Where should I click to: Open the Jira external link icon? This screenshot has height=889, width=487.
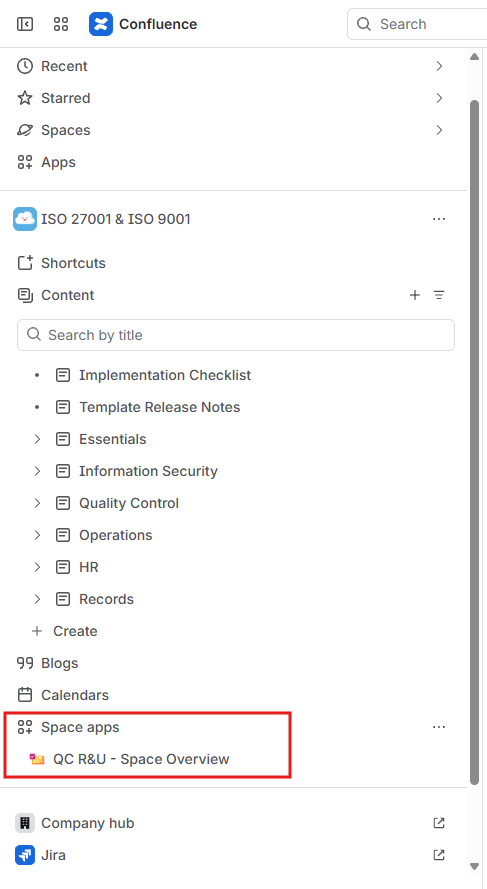(439, 854)
